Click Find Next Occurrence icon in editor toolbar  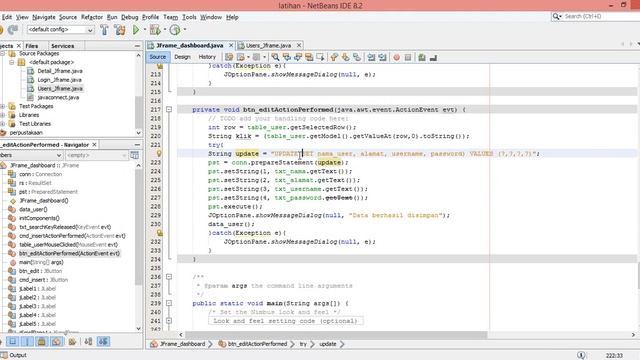tap(298, 57)
